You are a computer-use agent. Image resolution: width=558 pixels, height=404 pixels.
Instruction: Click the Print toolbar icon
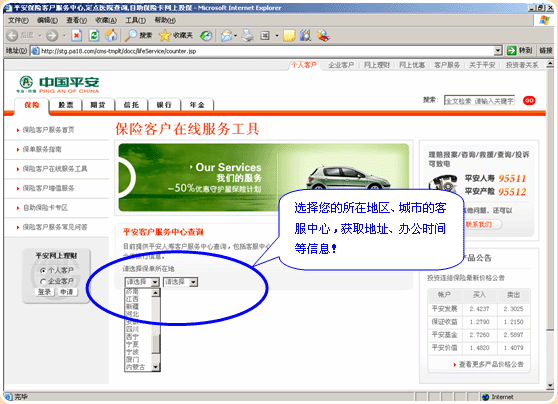point(247,35)
